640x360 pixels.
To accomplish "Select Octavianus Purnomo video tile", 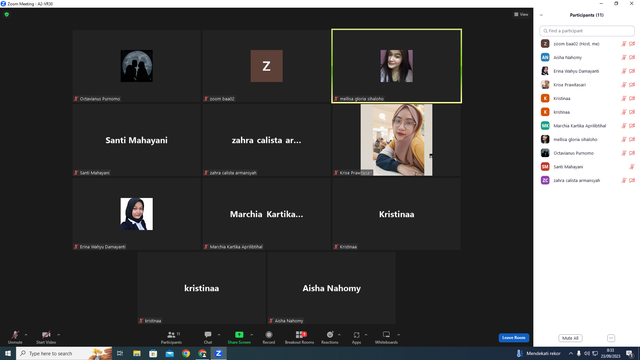I will pyautogui.click(x=137, y=66).
